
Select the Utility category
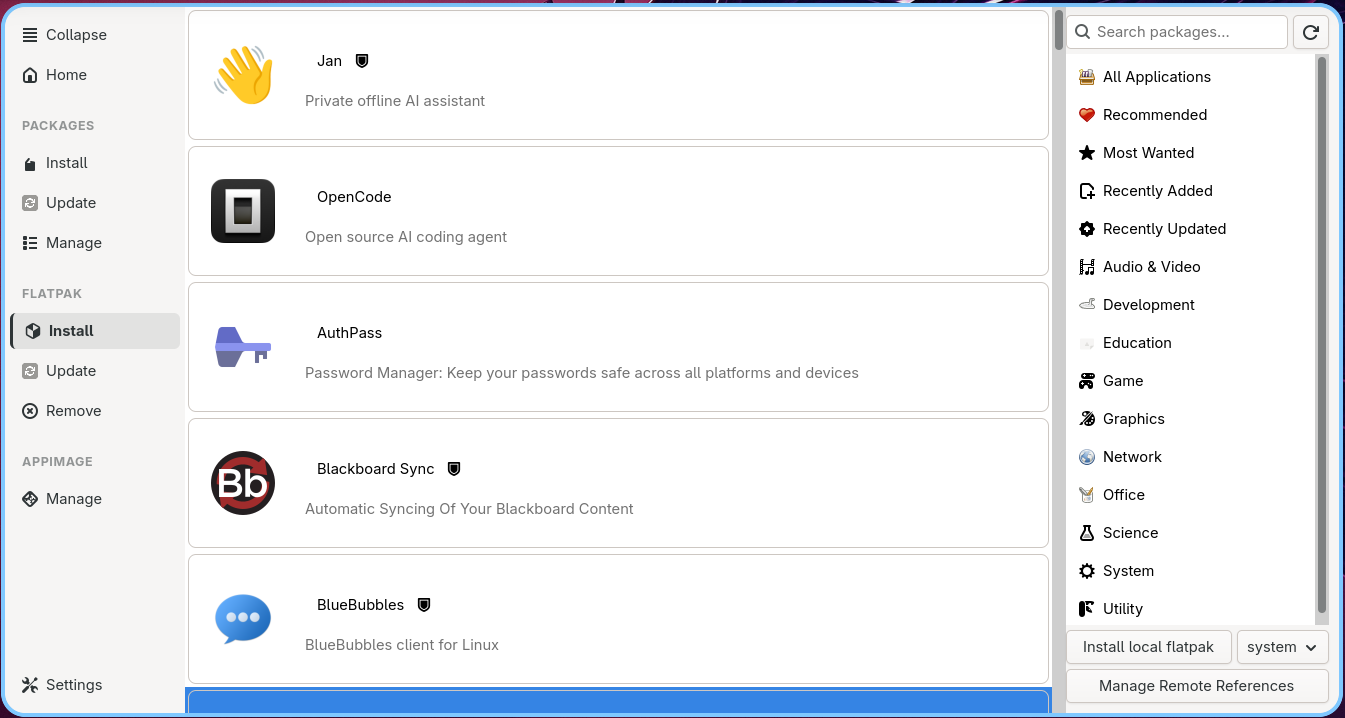coord(1190,608)
